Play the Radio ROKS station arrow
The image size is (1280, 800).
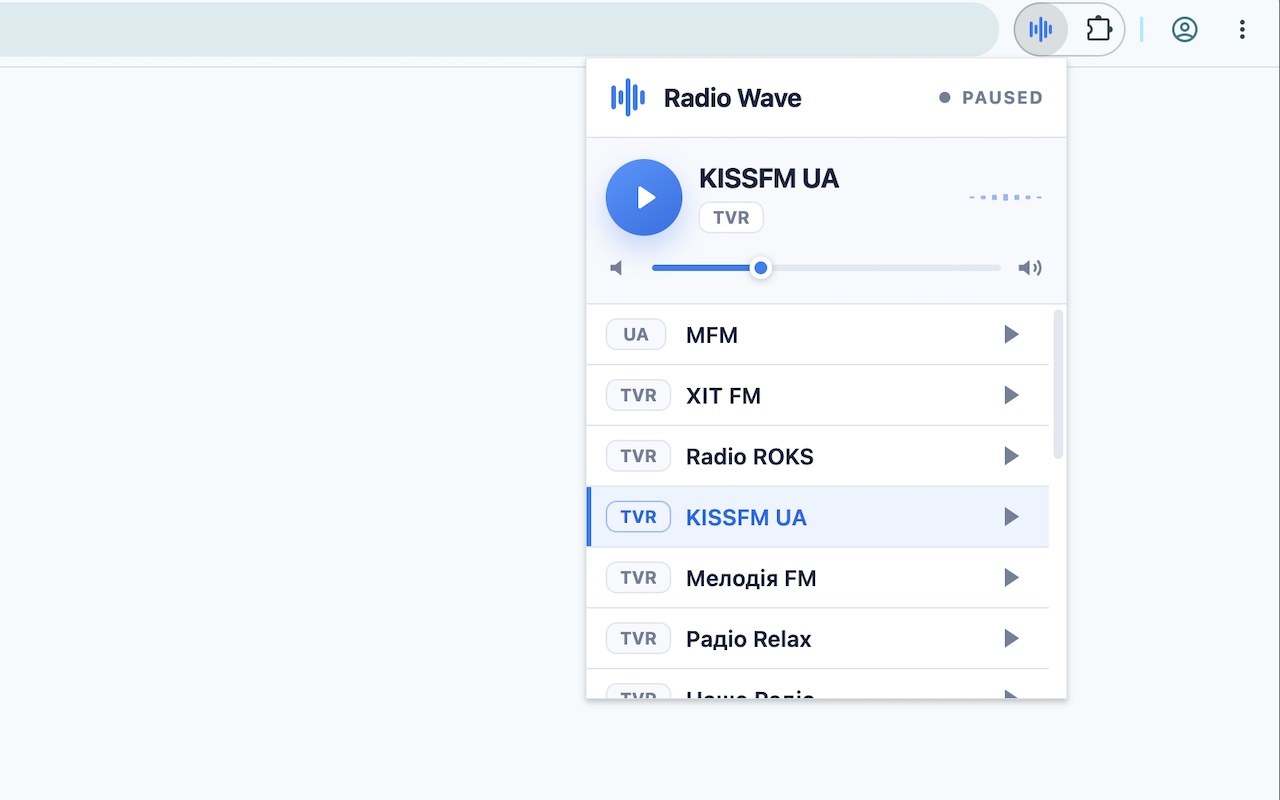coord(1011,456)
